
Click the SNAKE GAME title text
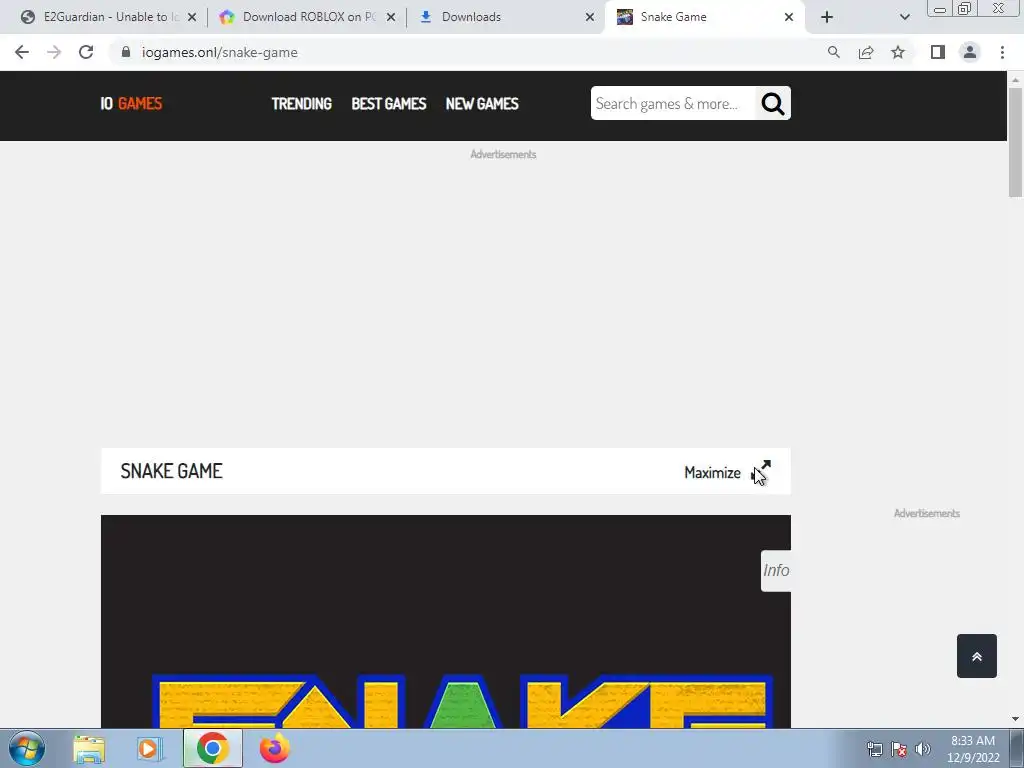coord(171,471)
